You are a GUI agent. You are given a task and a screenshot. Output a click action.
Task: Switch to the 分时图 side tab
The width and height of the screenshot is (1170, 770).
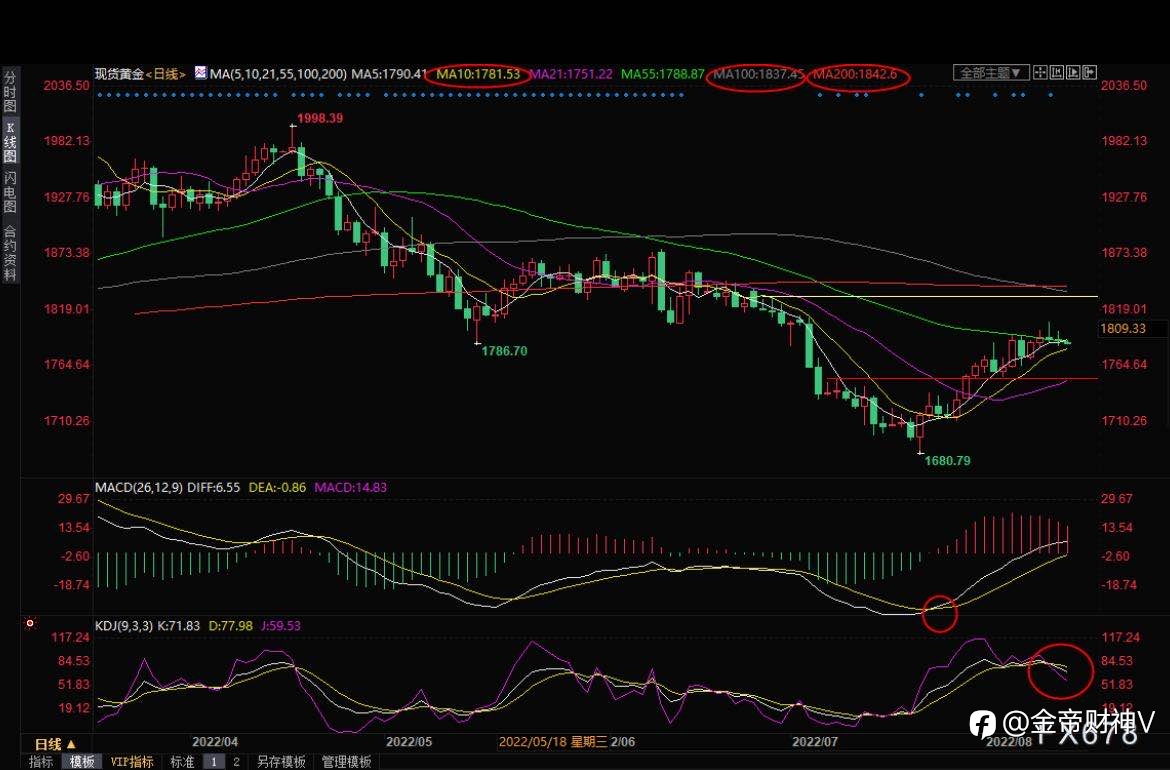click(10, 91)
